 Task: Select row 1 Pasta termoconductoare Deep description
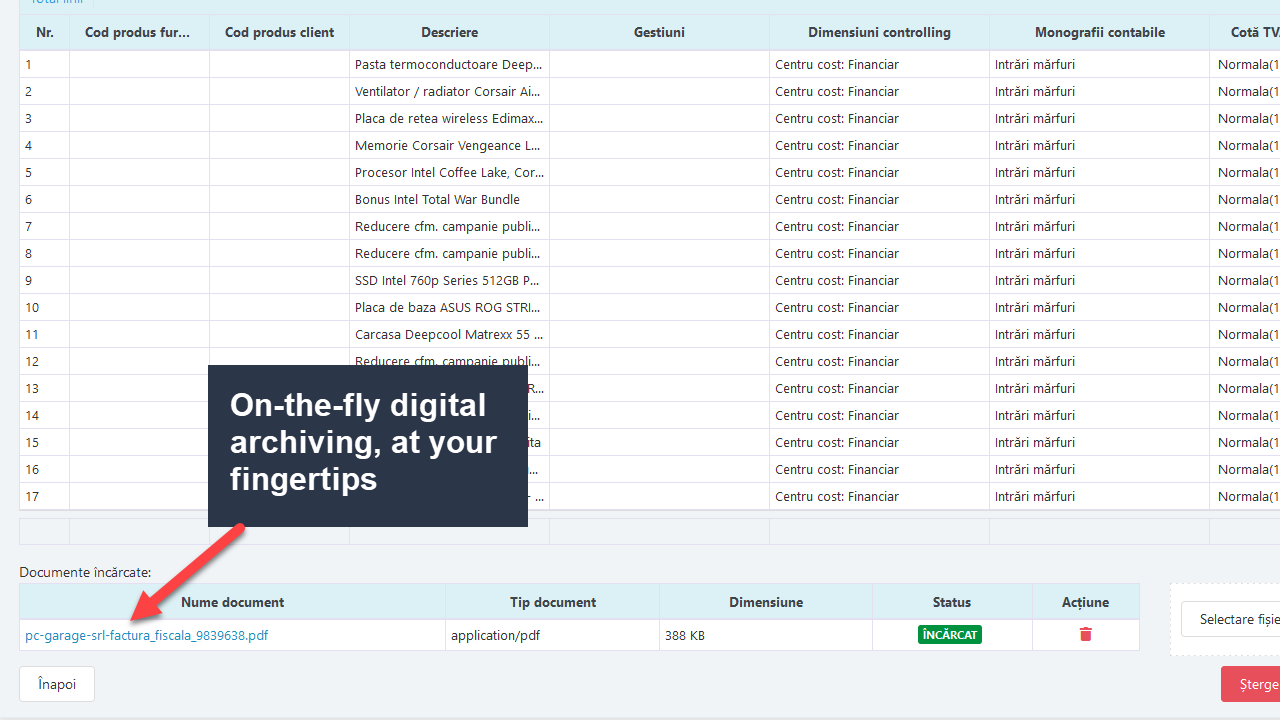coord(450,64)
